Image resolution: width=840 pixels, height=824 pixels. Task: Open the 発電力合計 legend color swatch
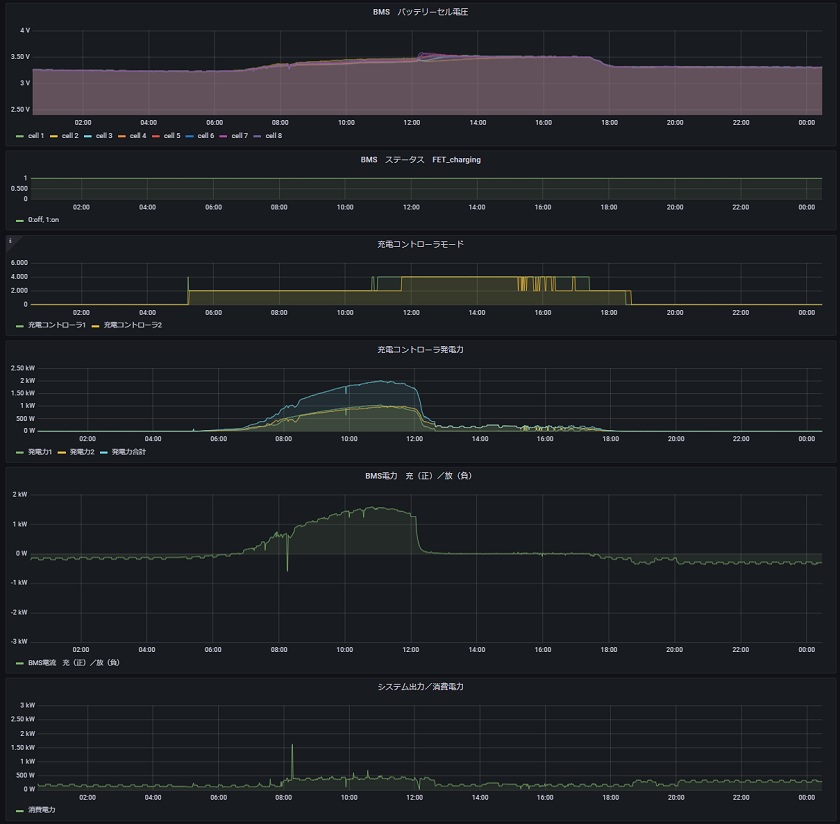[103, 453]
